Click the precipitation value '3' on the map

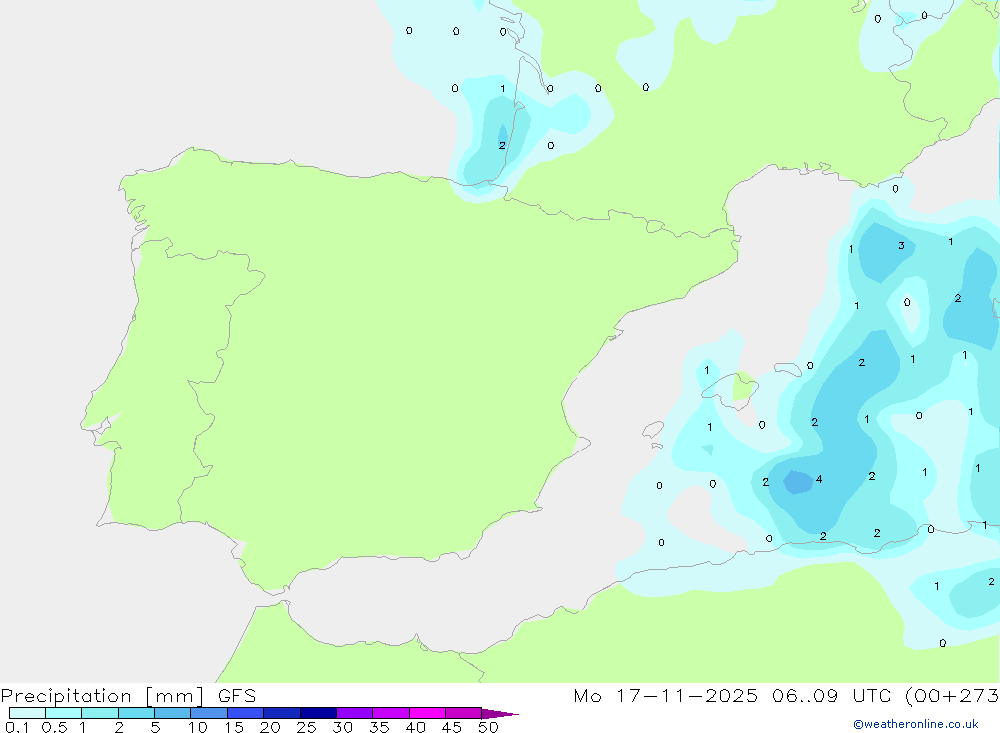[901, 246]
